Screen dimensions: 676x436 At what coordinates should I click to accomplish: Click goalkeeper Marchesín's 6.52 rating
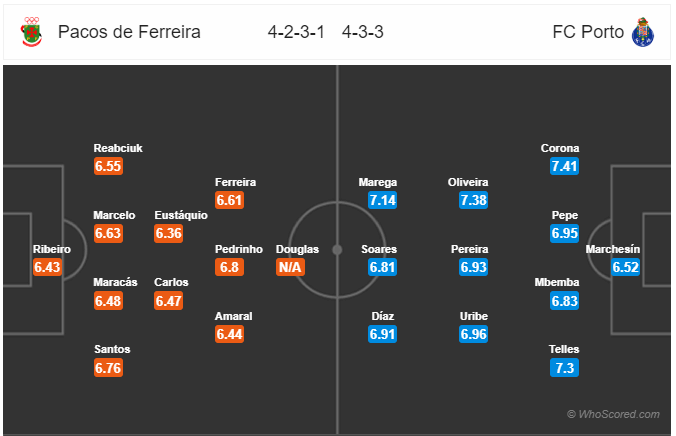(x=626, y=267)
